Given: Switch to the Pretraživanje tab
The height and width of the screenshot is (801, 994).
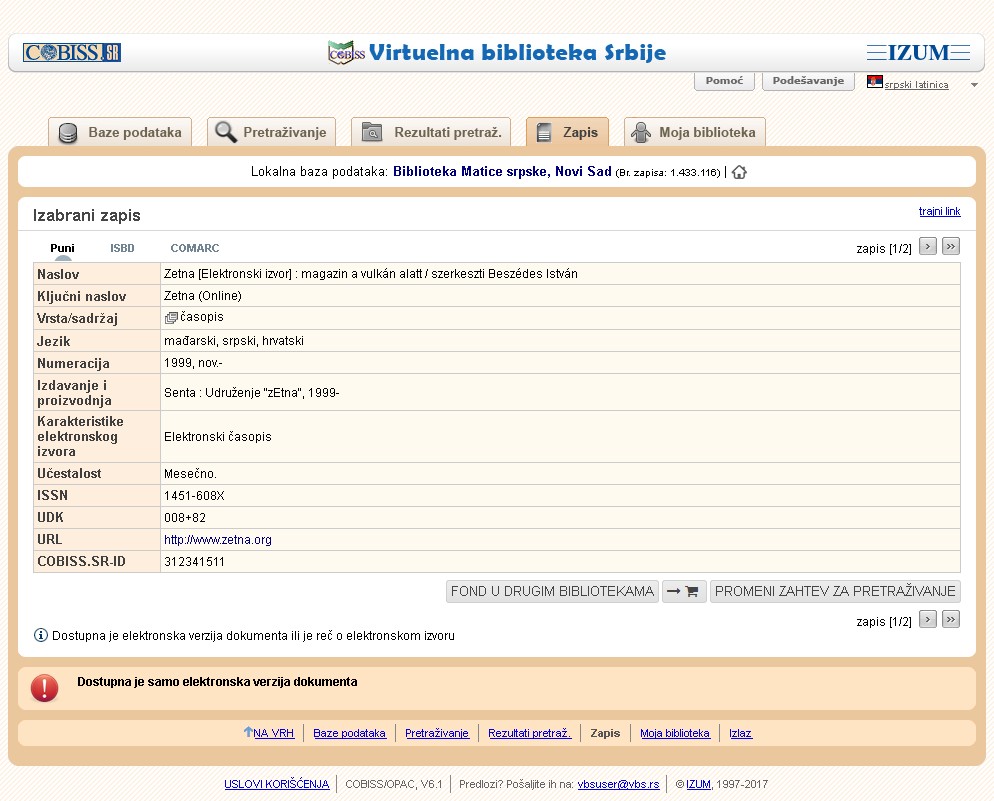Looking at the screenshot, I should 272,132.
